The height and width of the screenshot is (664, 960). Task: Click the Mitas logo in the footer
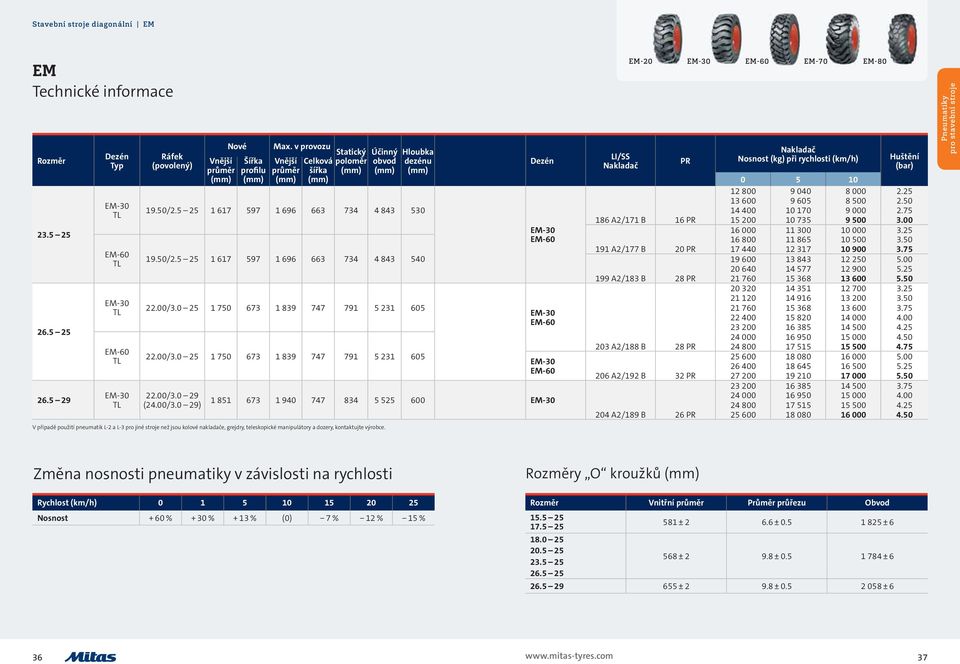tap(91, 657)
